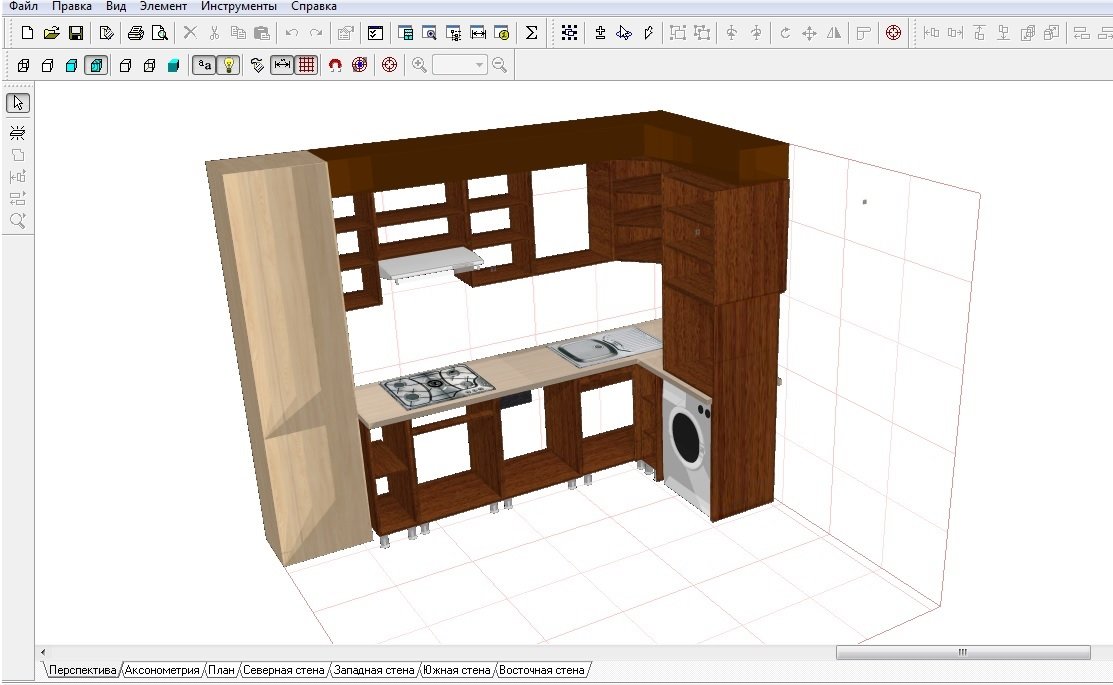Toggle colors display mode with cyan cube

[71, 65]
